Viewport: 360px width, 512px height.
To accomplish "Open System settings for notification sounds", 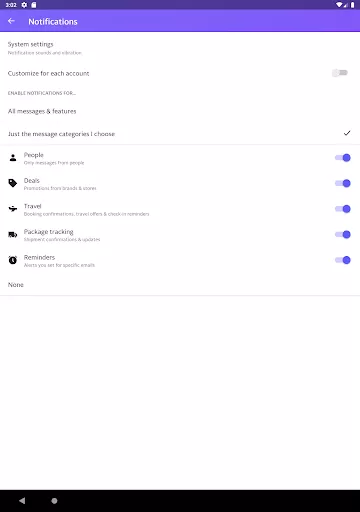I will (180, 48).
